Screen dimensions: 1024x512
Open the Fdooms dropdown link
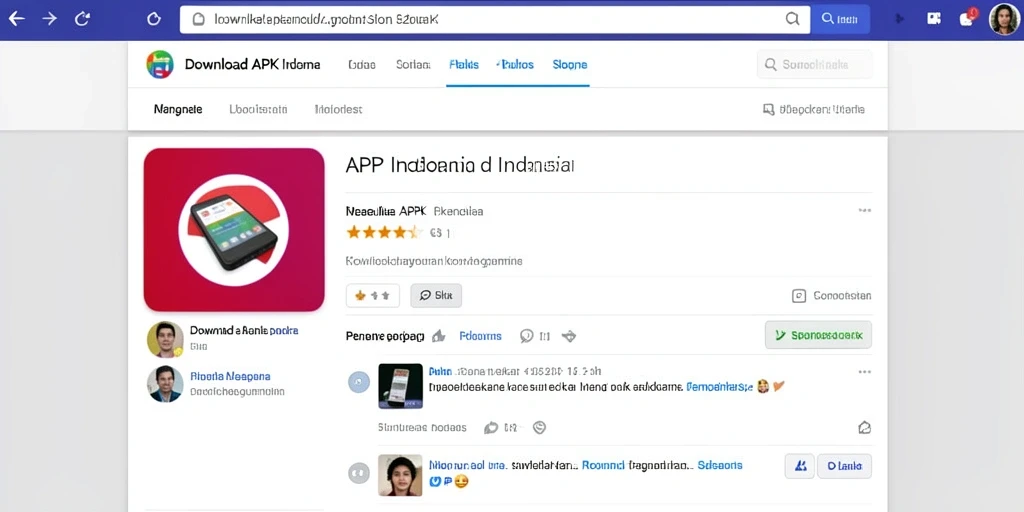click(480, 336)
